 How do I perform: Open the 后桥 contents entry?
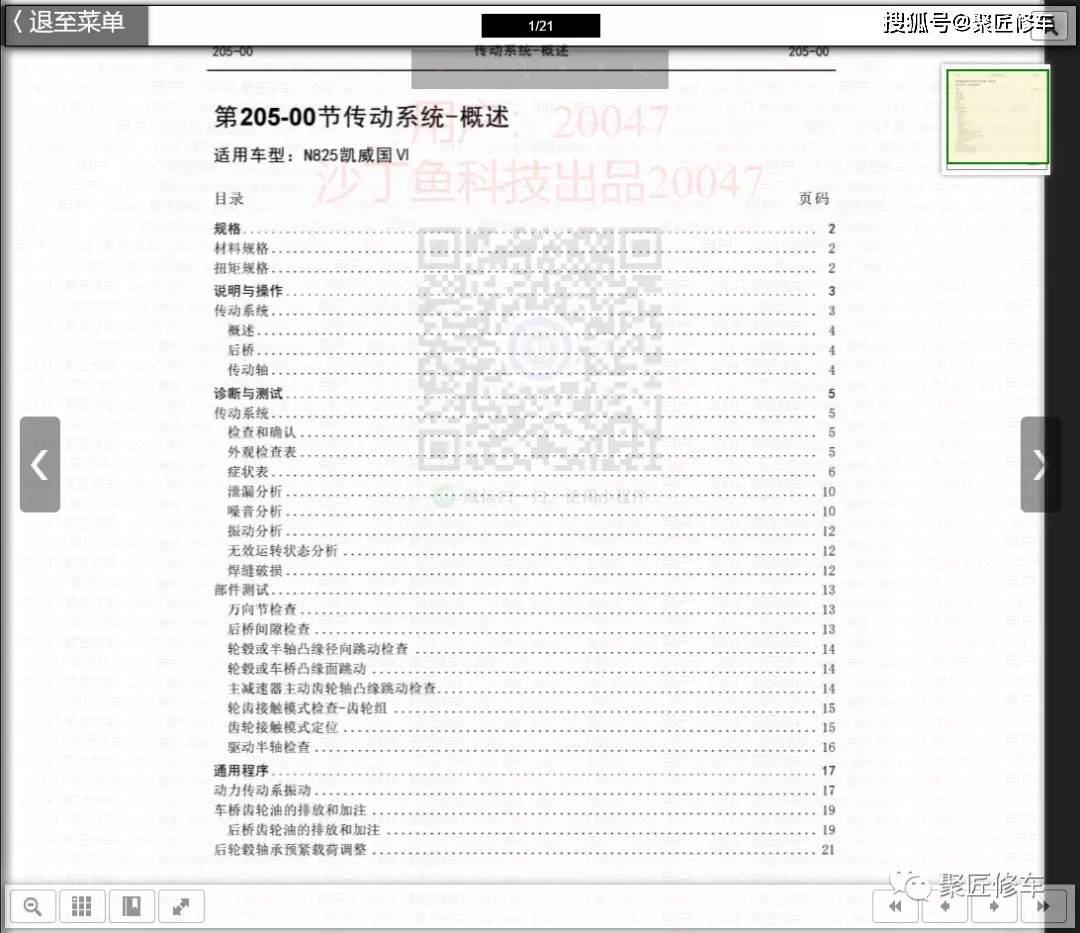tap(531, 350)
